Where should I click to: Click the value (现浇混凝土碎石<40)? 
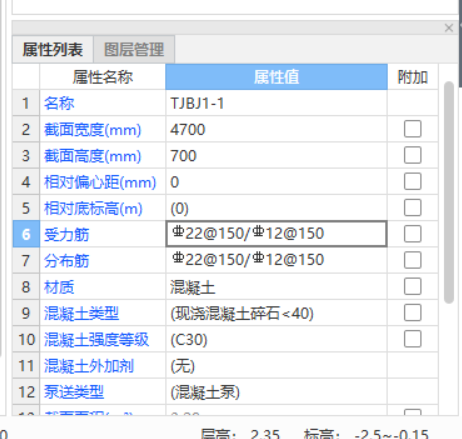pos(242,313)
